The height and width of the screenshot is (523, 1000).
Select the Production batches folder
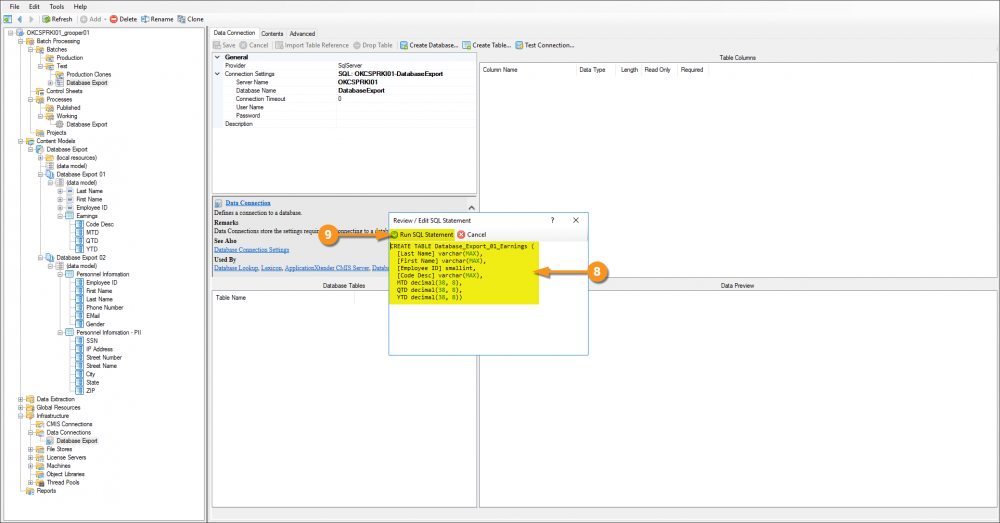(x=70, y=58)
